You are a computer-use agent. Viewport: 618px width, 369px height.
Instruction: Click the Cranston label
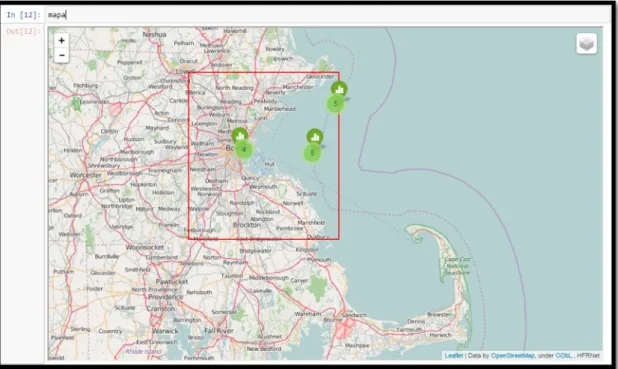[160, 309]
